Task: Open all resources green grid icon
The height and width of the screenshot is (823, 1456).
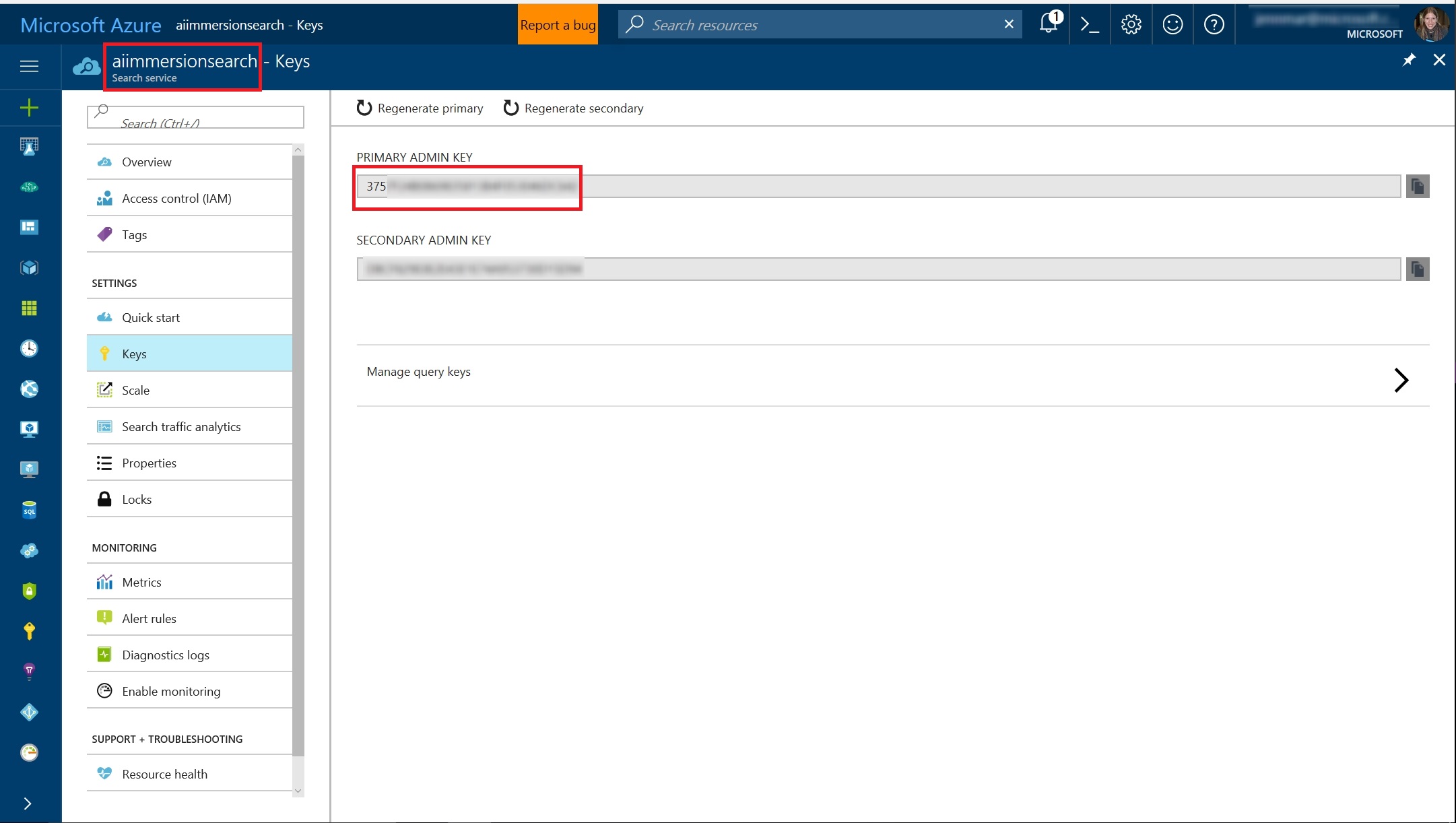Action: 29,308
